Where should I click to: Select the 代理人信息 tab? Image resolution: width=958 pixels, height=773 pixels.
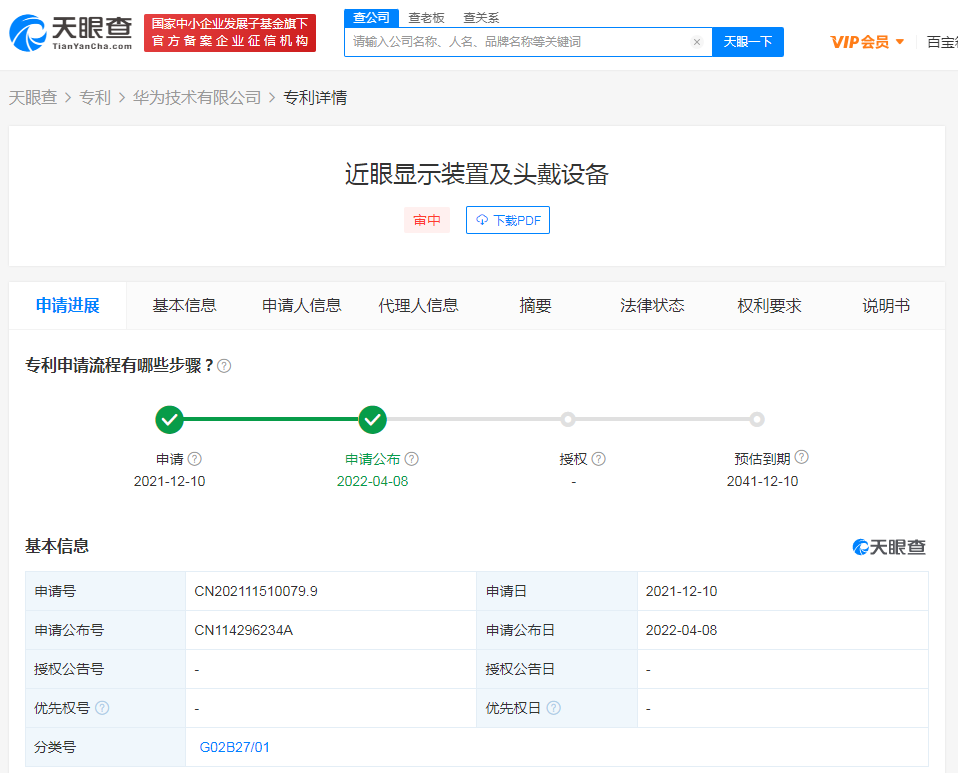pyautogui.click(x=419, y=306)
